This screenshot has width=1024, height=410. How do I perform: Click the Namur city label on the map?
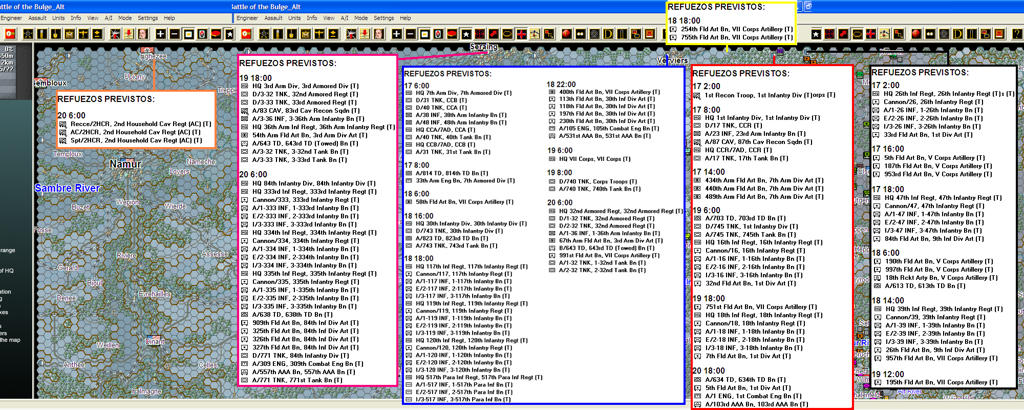[125, 165]
